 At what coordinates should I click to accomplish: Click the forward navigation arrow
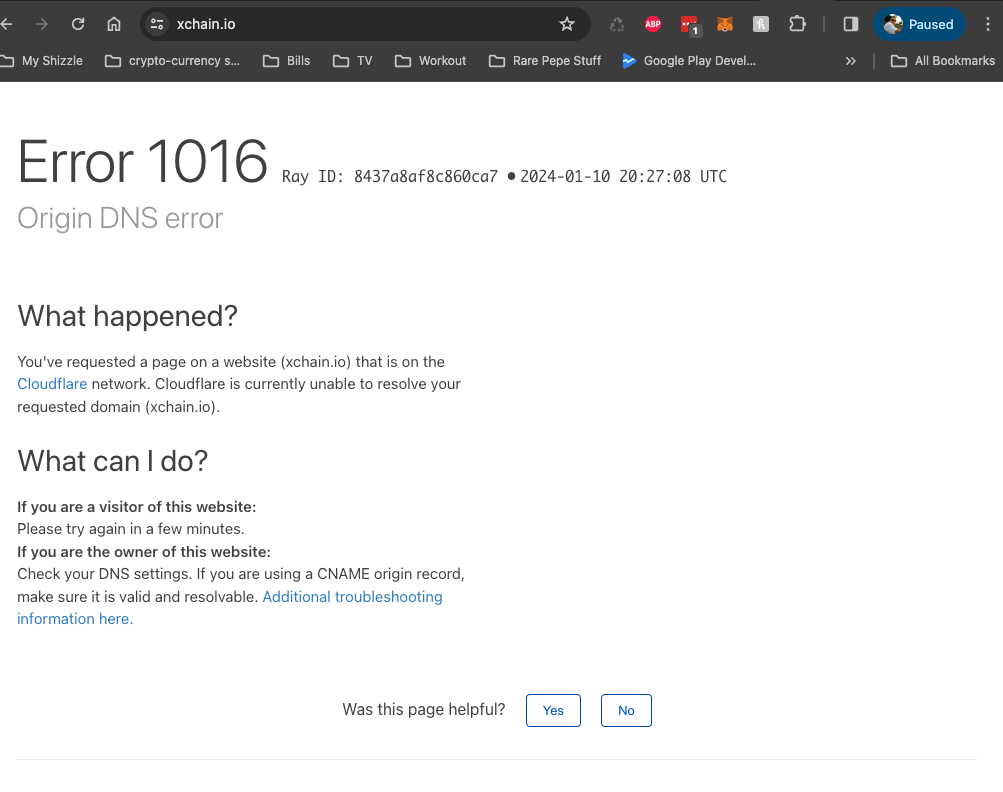[x=42, y=24]
